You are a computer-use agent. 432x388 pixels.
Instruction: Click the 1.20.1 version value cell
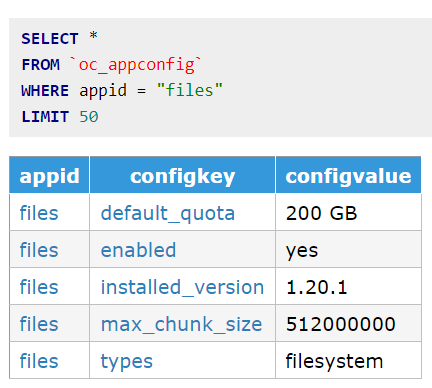348,286
